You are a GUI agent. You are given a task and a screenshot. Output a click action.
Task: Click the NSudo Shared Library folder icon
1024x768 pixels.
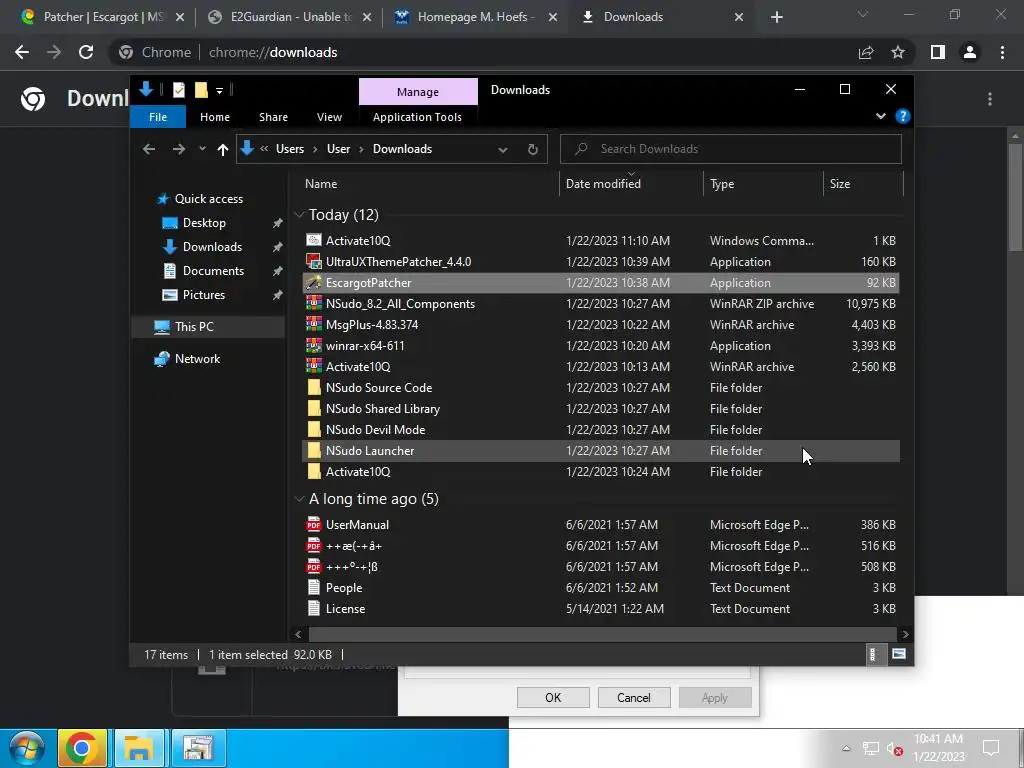314,408
